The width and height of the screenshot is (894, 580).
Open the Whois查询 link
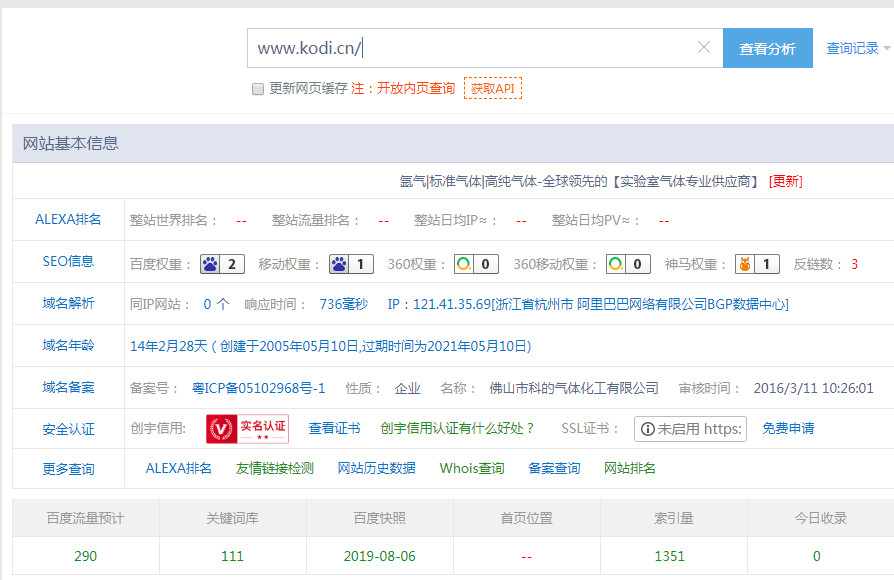tap(472, 468)
